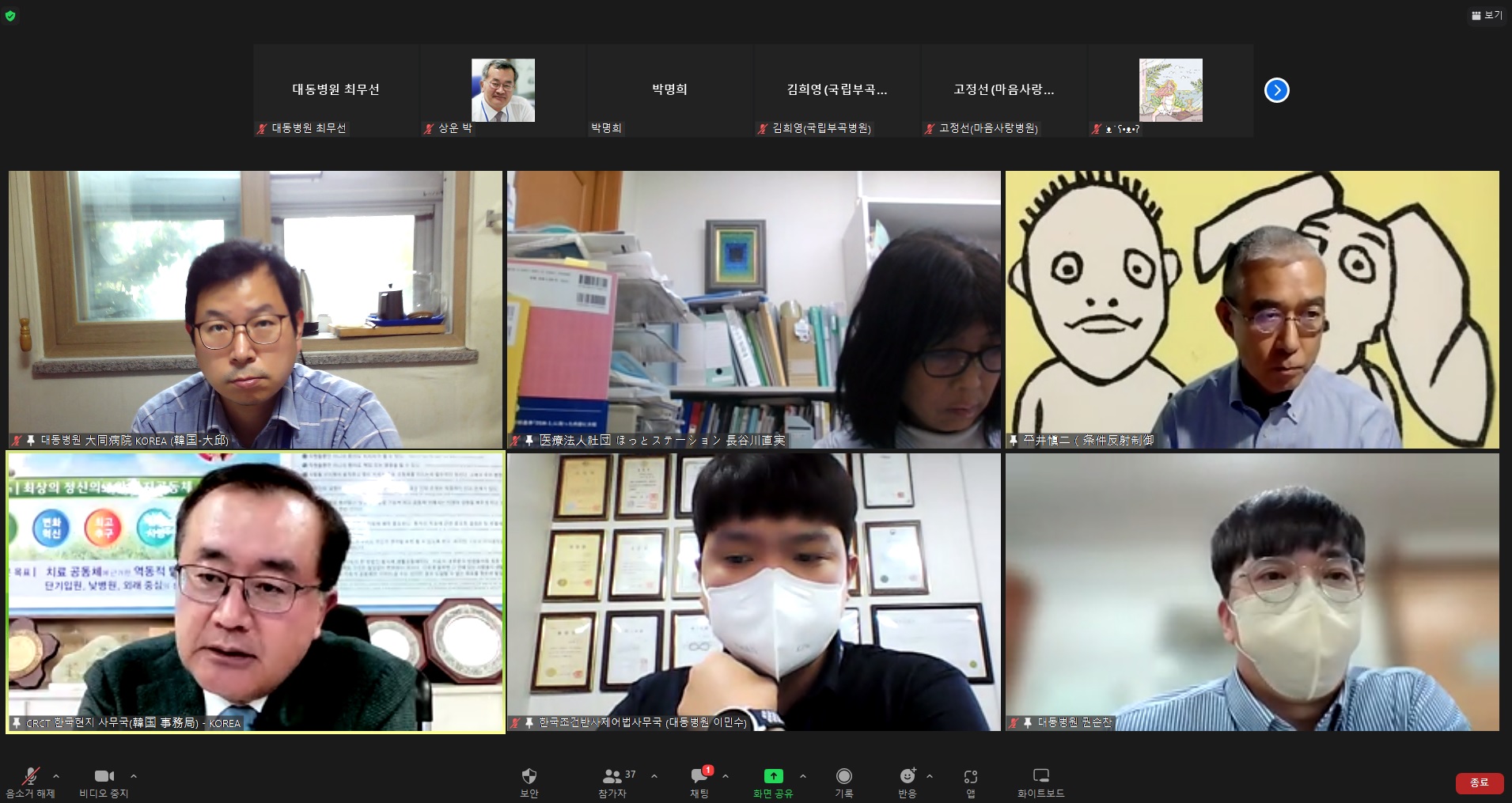Open Reactions (반응) smiley icon
The image size is (1512, 803).
(907, 776)
